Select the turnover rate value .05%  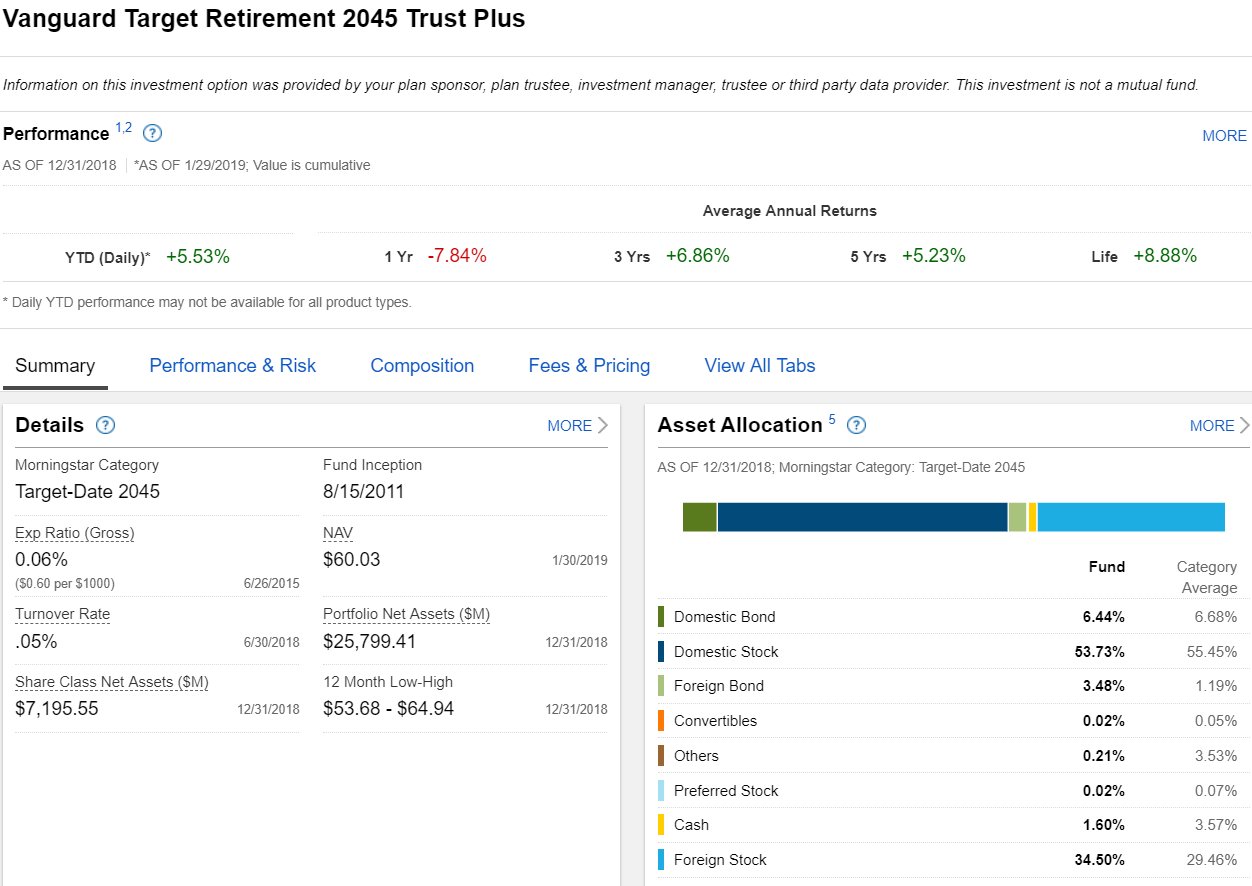(36, 642)
